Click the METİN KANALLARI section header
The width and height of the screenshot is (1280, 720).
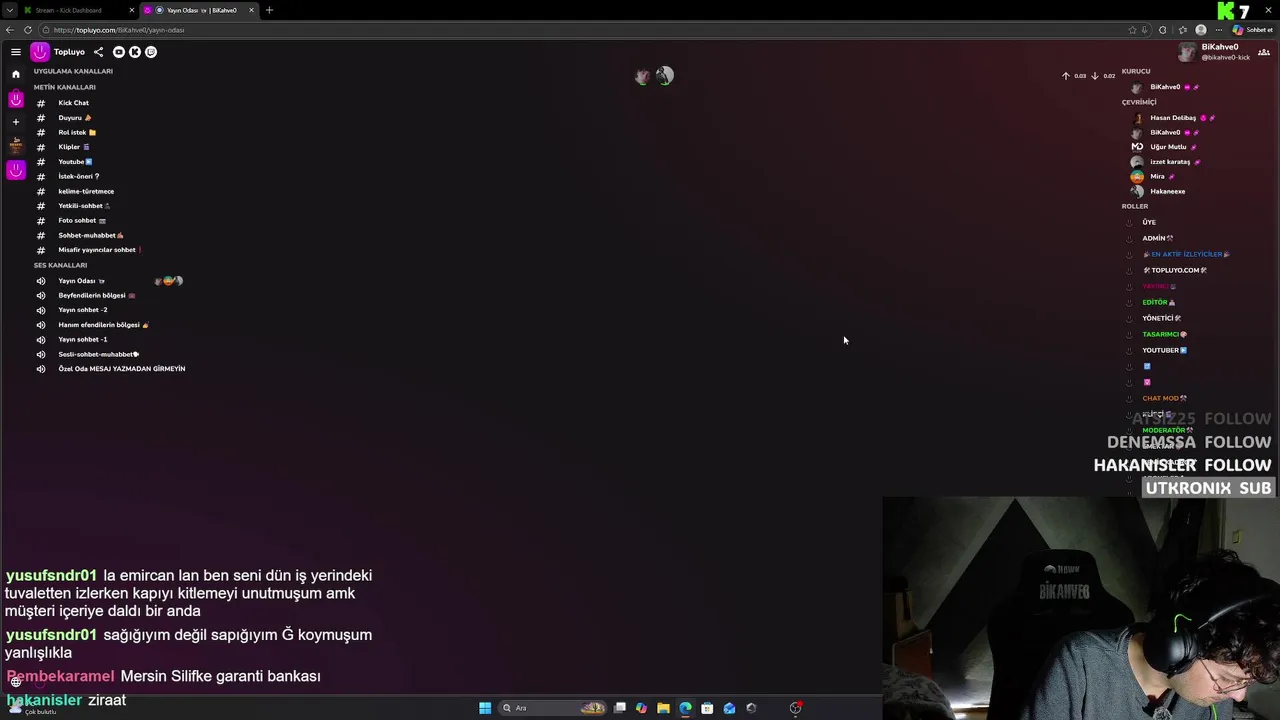tap(65, 87)
